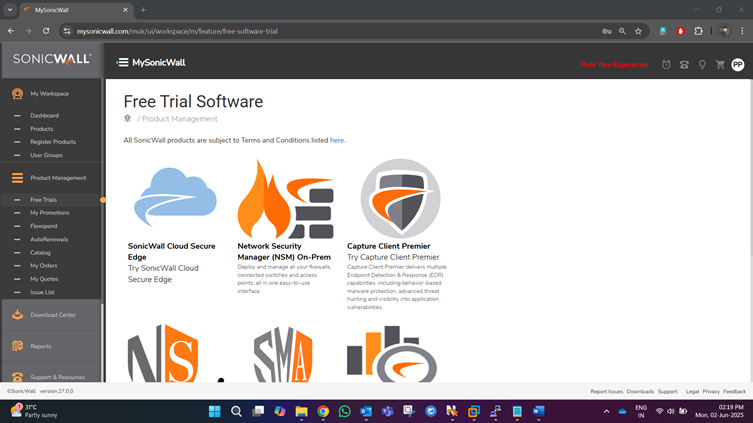The width and height of the screenshot is (753, 423).
Task: Open WhatsApp from taskbar
Action: 344,411
